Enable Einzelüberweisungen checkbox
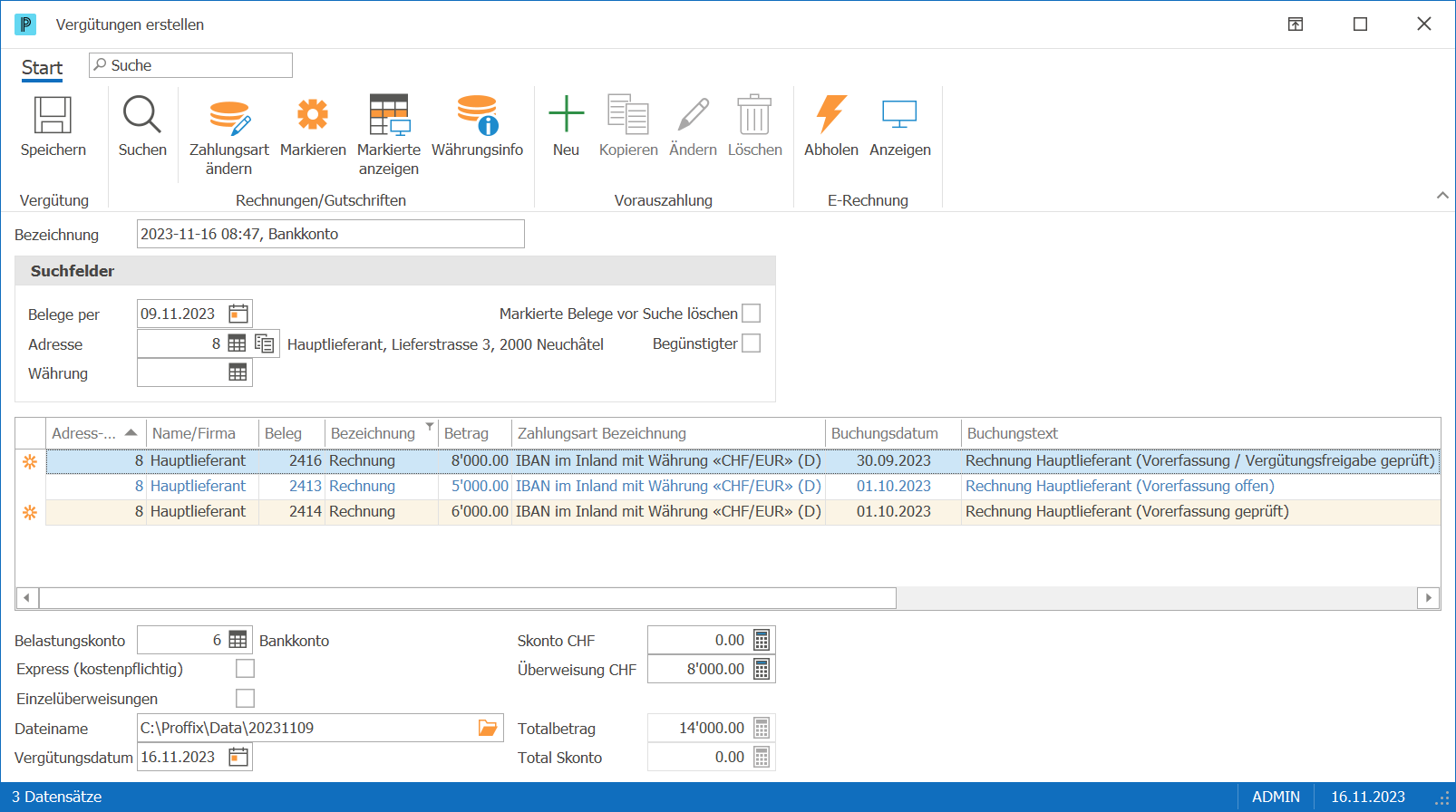1456x812 pixels. coord(245,699)
